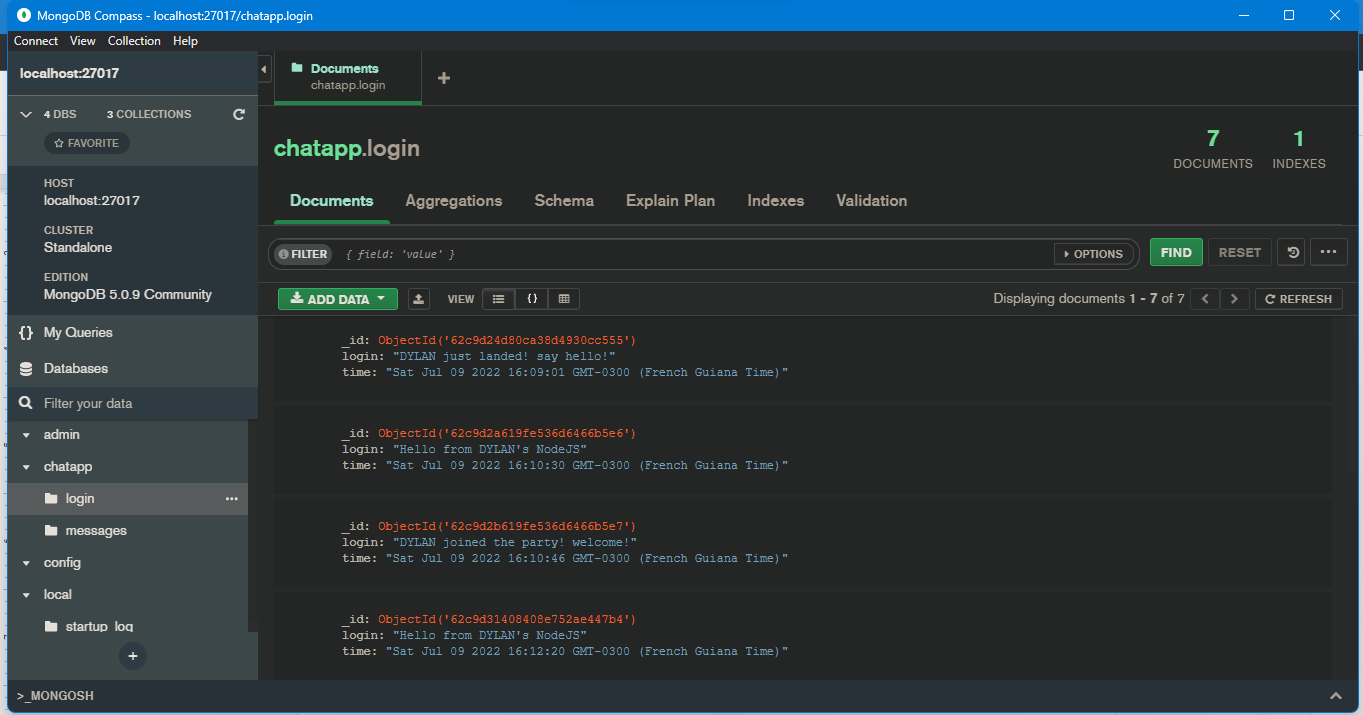Open the Collection menu
The image size is (1363, 715).
134,41
